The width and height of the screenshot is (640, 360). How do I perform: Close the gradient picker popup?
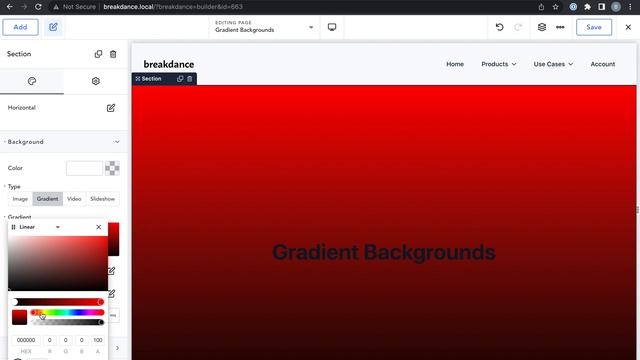point(98,227)
